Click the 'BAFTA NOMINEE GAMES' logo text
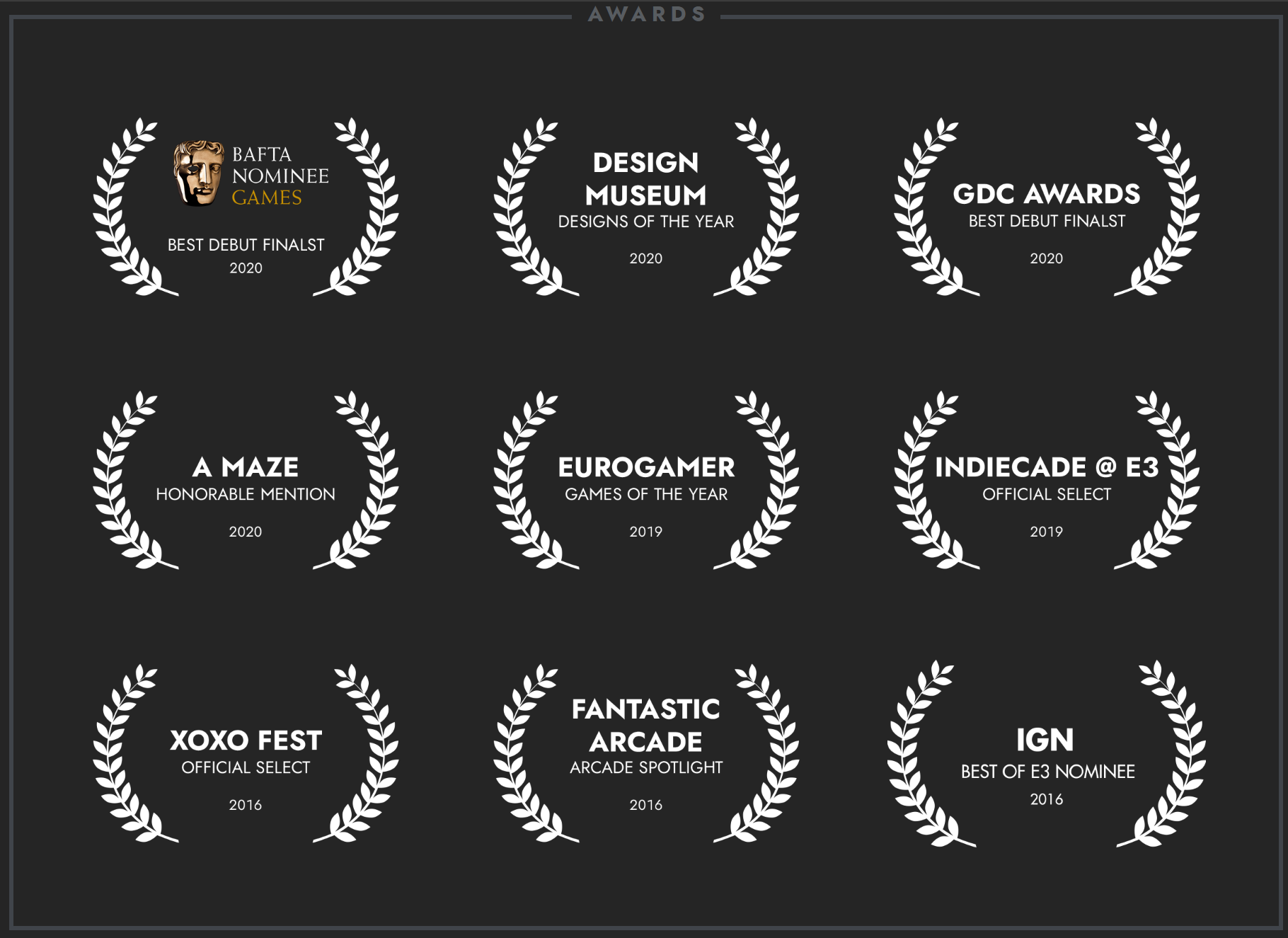 tap(280, 176)
